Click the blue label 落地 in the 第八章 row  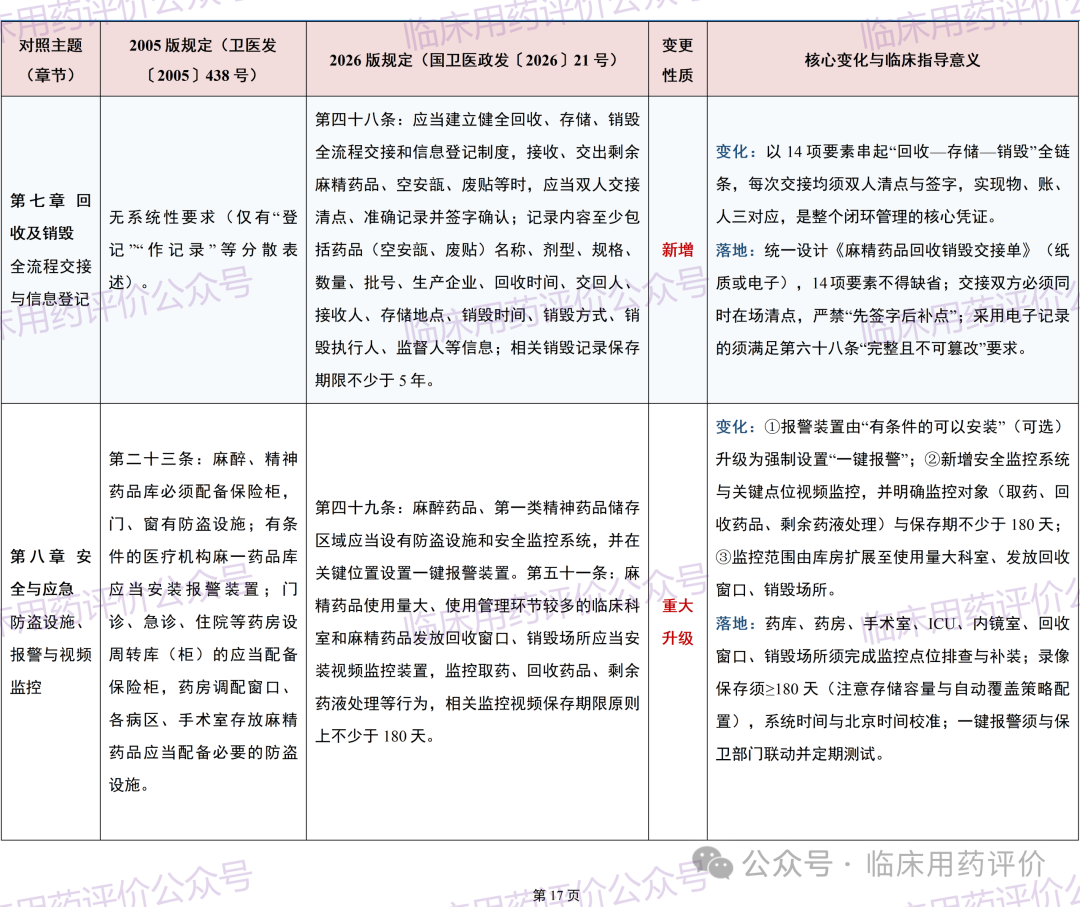(731, 623)
